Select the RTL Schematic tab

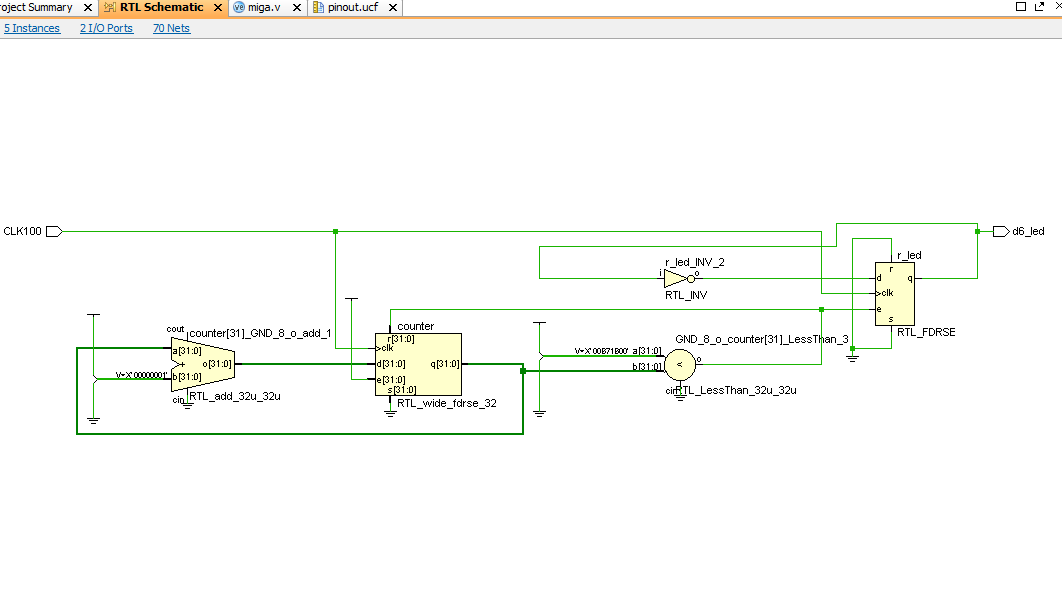(161, 7)
